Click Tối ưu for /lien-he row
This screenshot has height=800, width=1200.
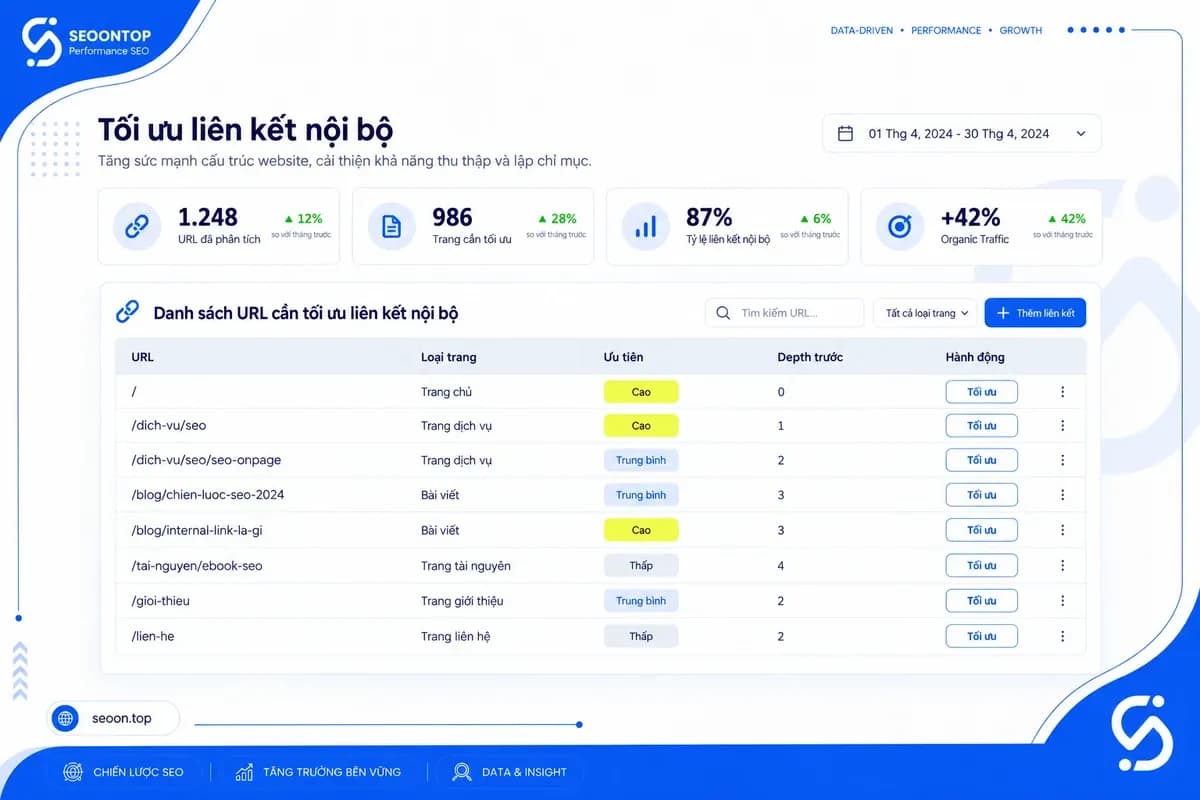coord(982,636)
